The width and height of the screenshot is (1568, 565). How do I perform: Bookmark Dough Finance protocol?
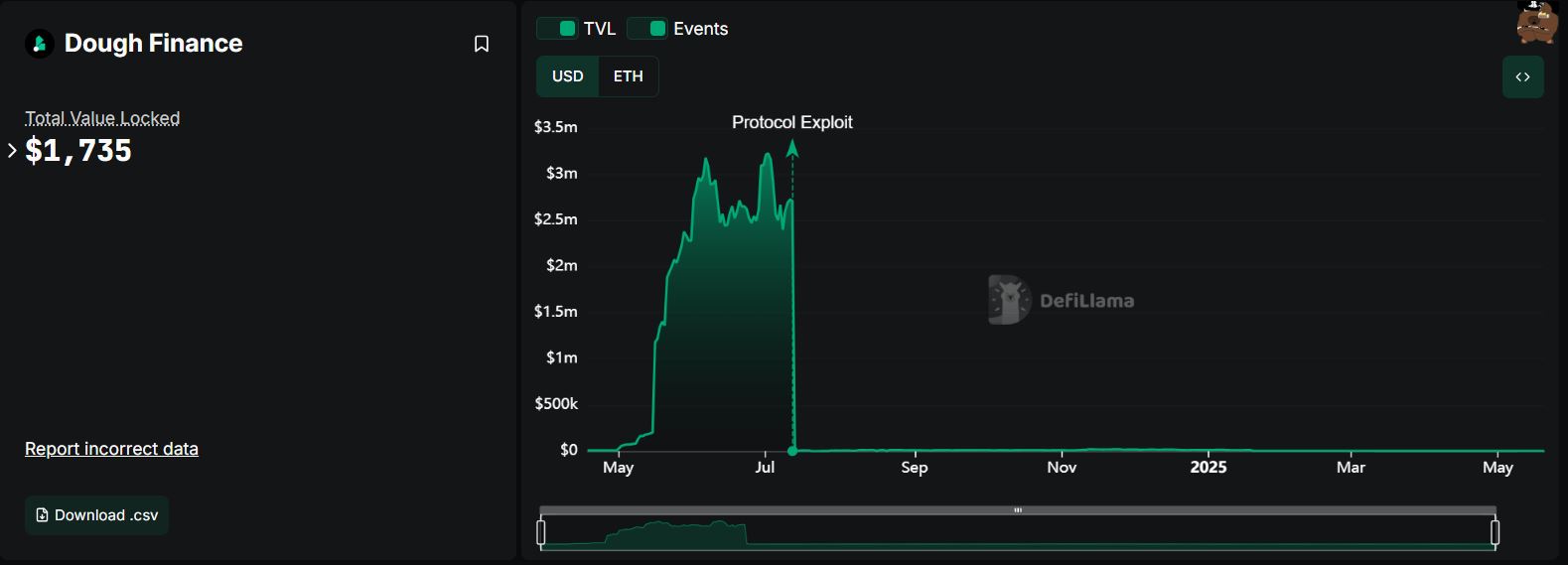click(482, 44)
